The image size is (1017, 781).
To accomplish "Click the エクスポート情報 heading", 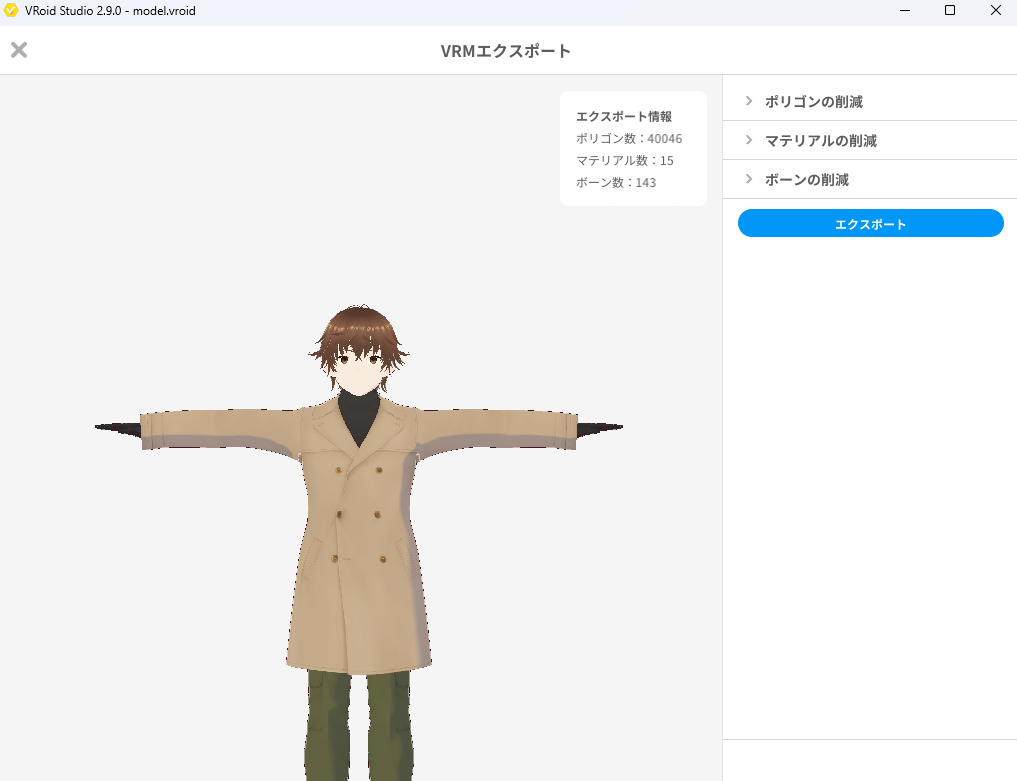I will tap(624, 117).
